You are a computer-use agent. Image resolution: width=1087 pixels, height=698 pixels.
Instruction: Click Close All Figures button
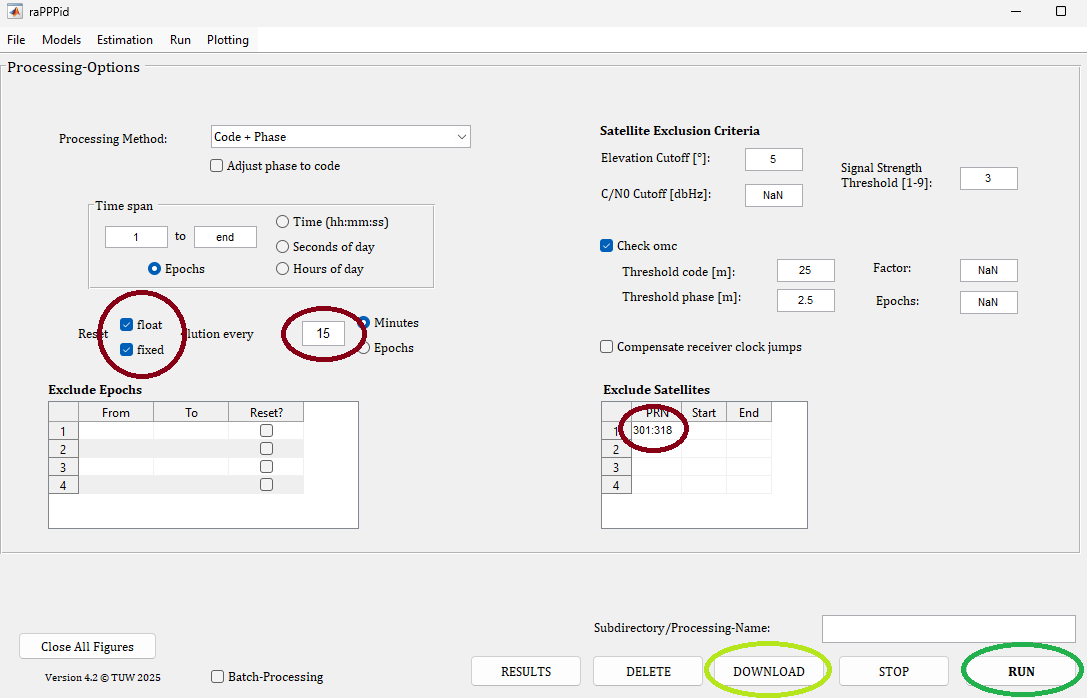tap(87, 647)
